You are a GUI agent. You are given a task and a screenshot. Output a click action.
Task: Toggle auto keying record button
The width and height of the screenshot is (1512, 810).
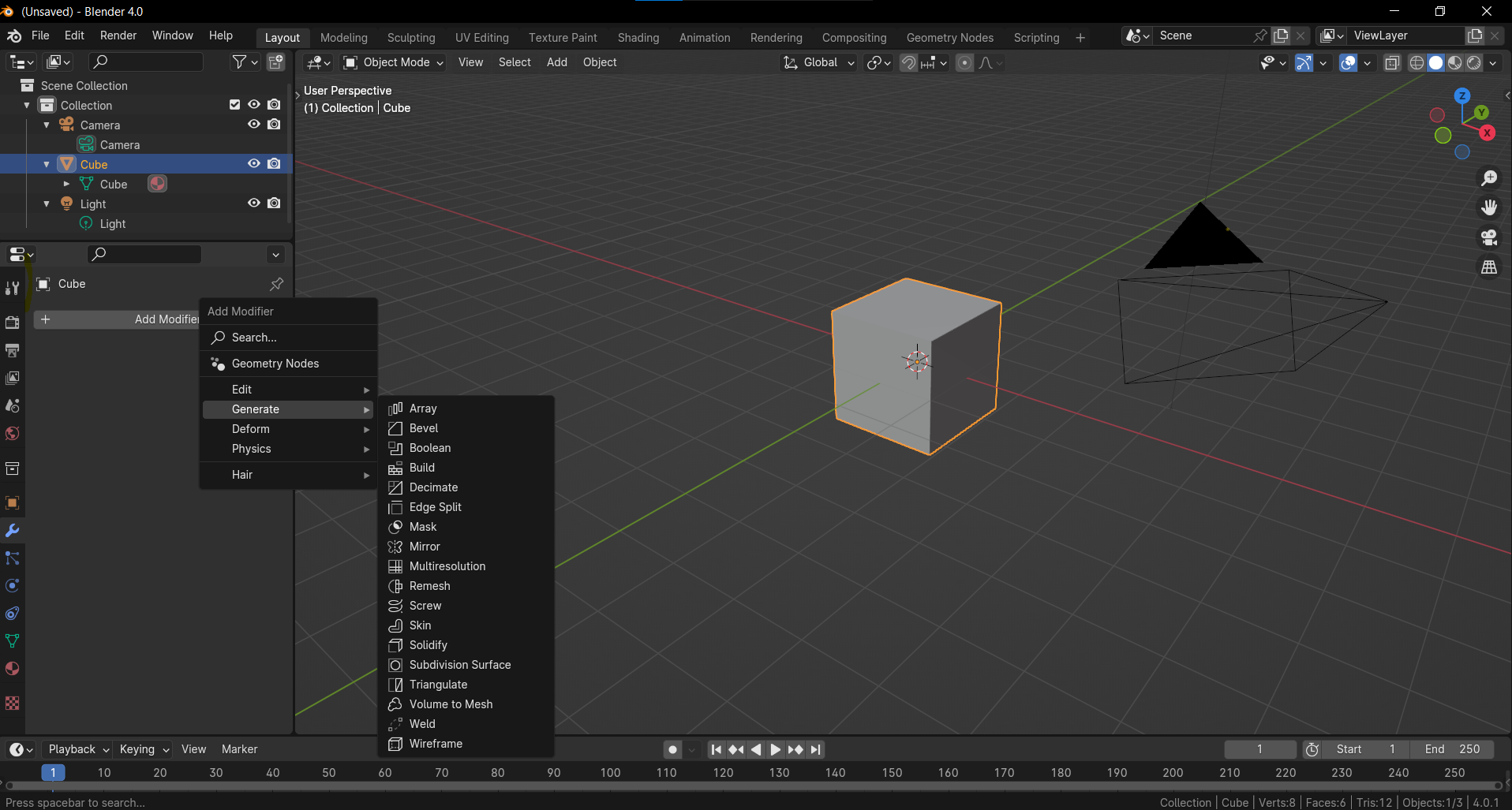tap(672, 750)
